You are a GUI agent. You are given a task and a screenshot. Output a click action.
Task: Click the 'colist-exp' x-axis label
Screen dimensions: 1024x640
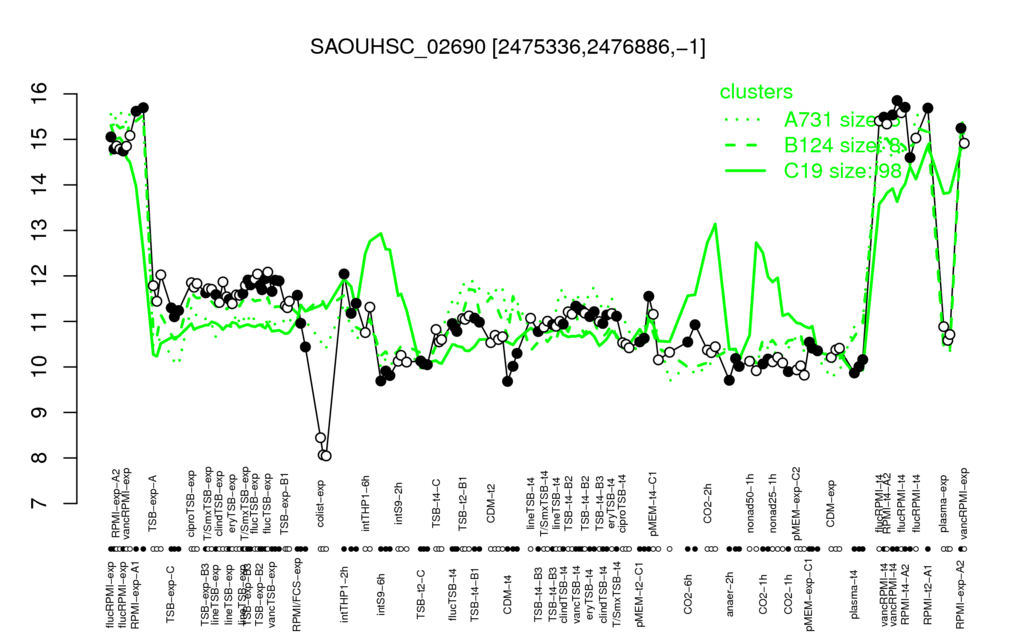[321, 504]
